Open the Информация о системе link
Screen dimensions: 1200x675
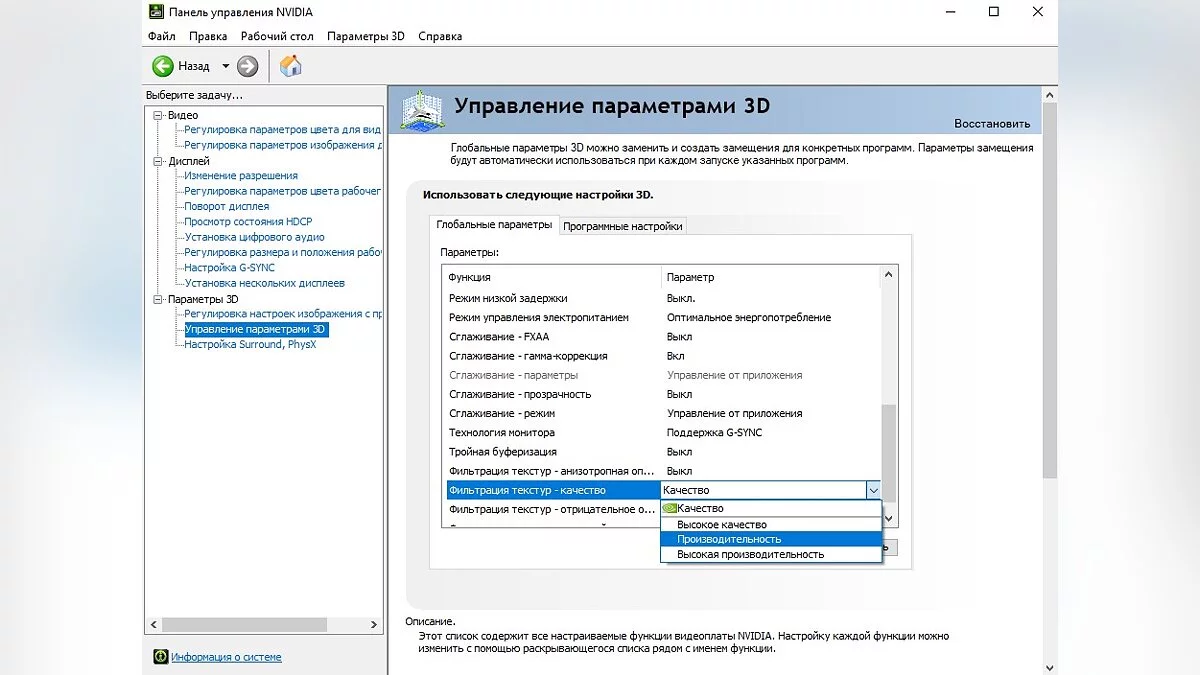pos(226,657)
